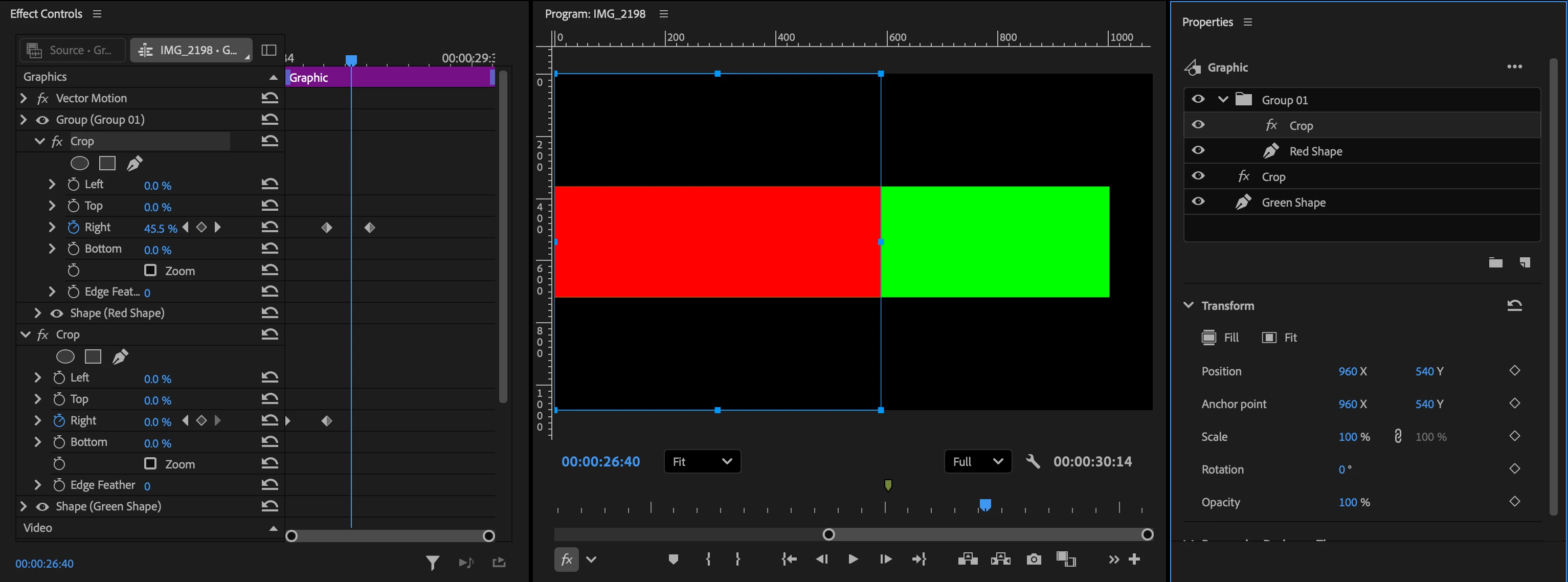The image size is (1568, 582).
Task: Open the Fit zoom level dropdown
Action: click(x=702, y=461)
